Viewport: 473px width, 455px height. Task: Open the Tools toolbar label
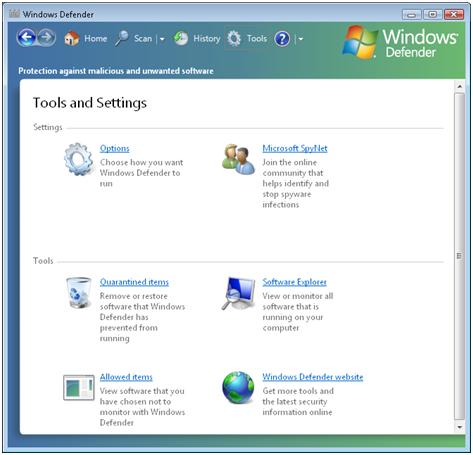tap(257, 39)
